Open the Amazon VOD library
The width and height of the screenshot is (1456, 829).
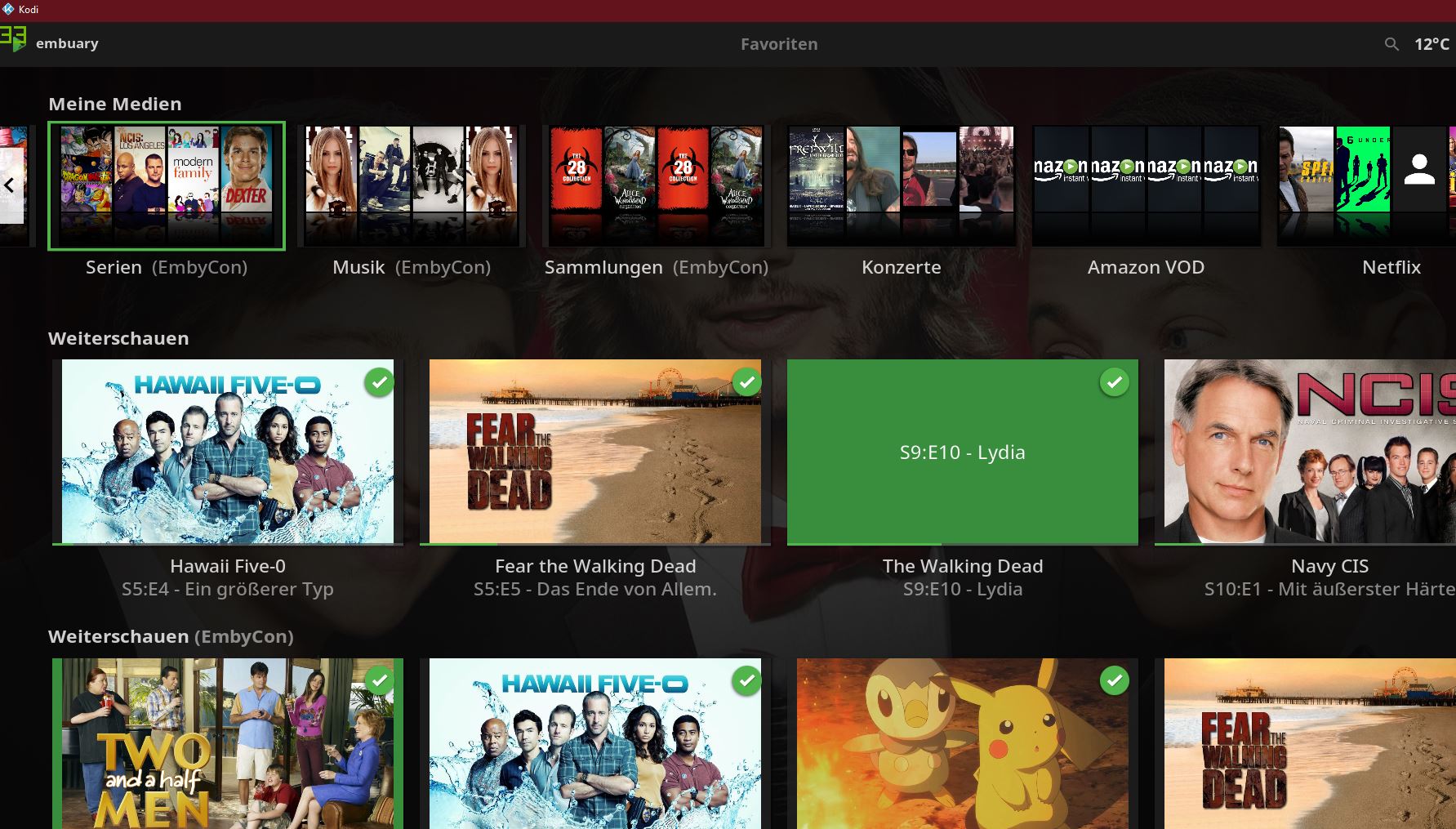click(1147, 185)
